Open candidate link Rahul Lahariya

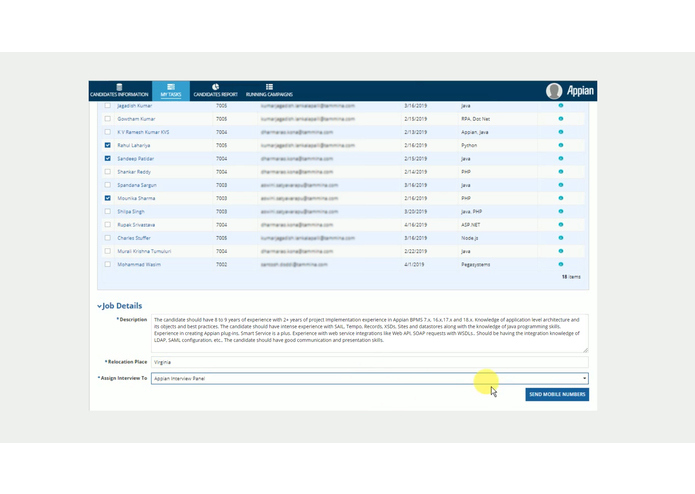(x=133, y=145)
